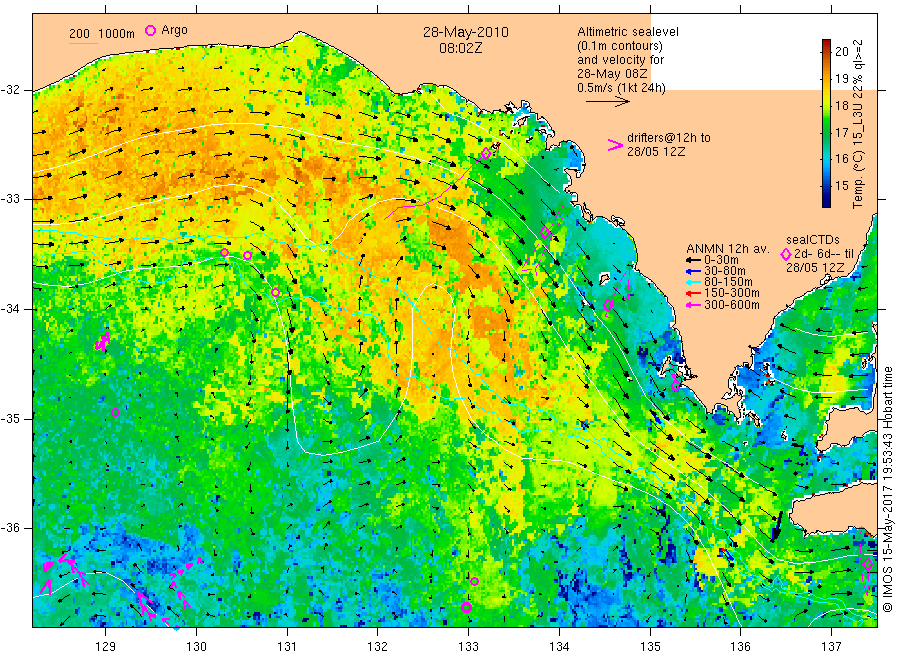The image size is (900, 660).
Task: Click the latitude axis label -32
Action: click(x=10, y=90)
